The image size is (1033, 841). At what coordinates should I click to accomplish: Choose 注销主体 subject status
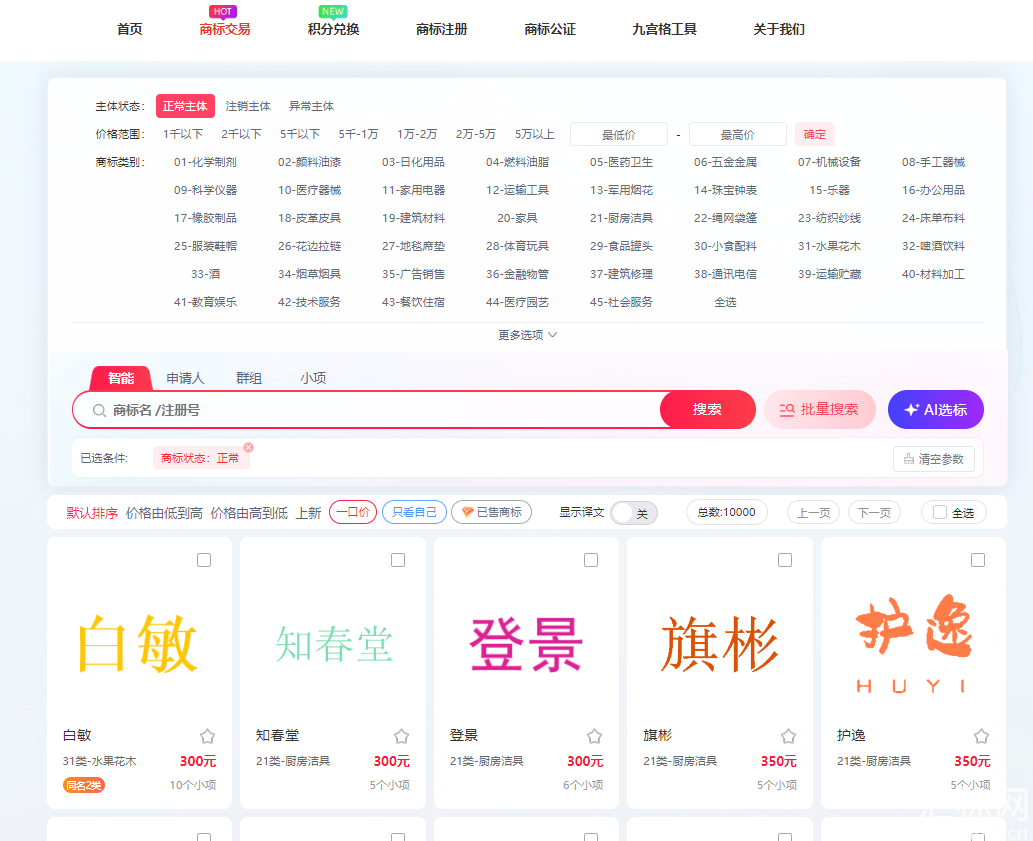coord(248,106)
